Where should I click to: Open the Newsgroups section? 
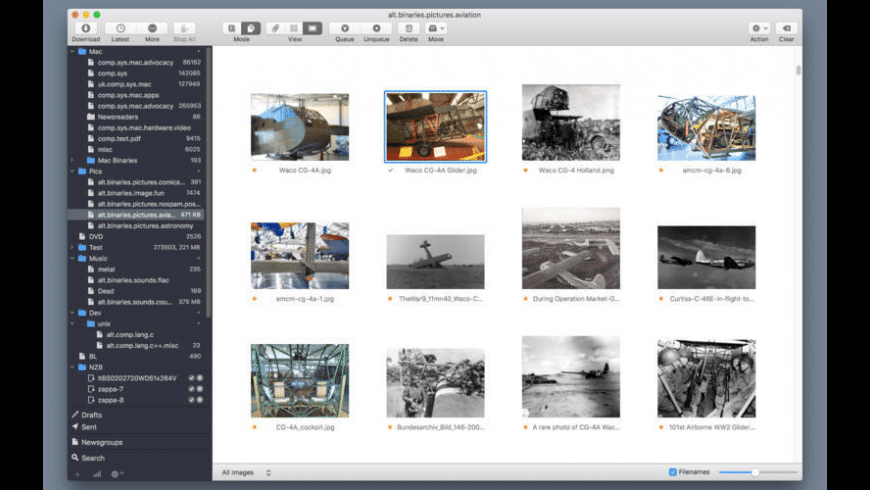(x=102, y=442)
